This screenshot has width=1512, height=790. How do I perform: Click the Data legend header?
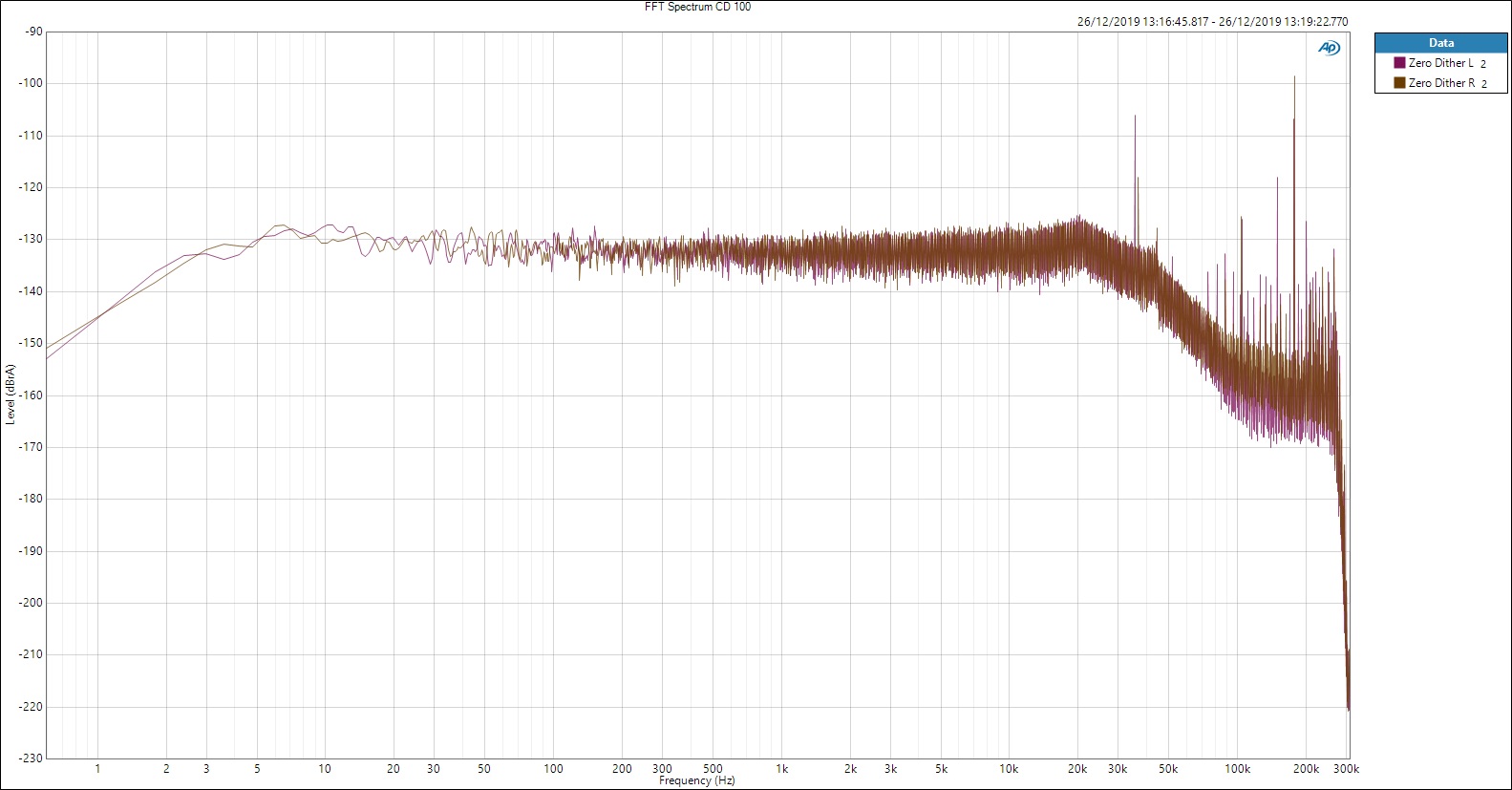pos(1440,43)
